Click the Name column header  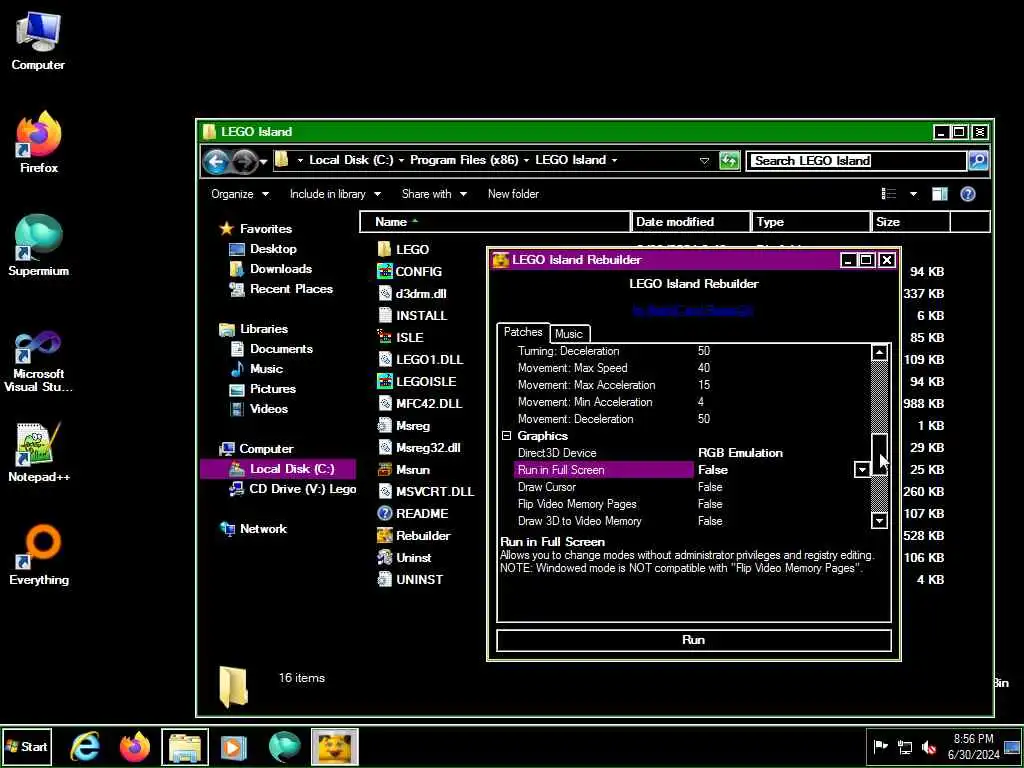coord(495,222)
